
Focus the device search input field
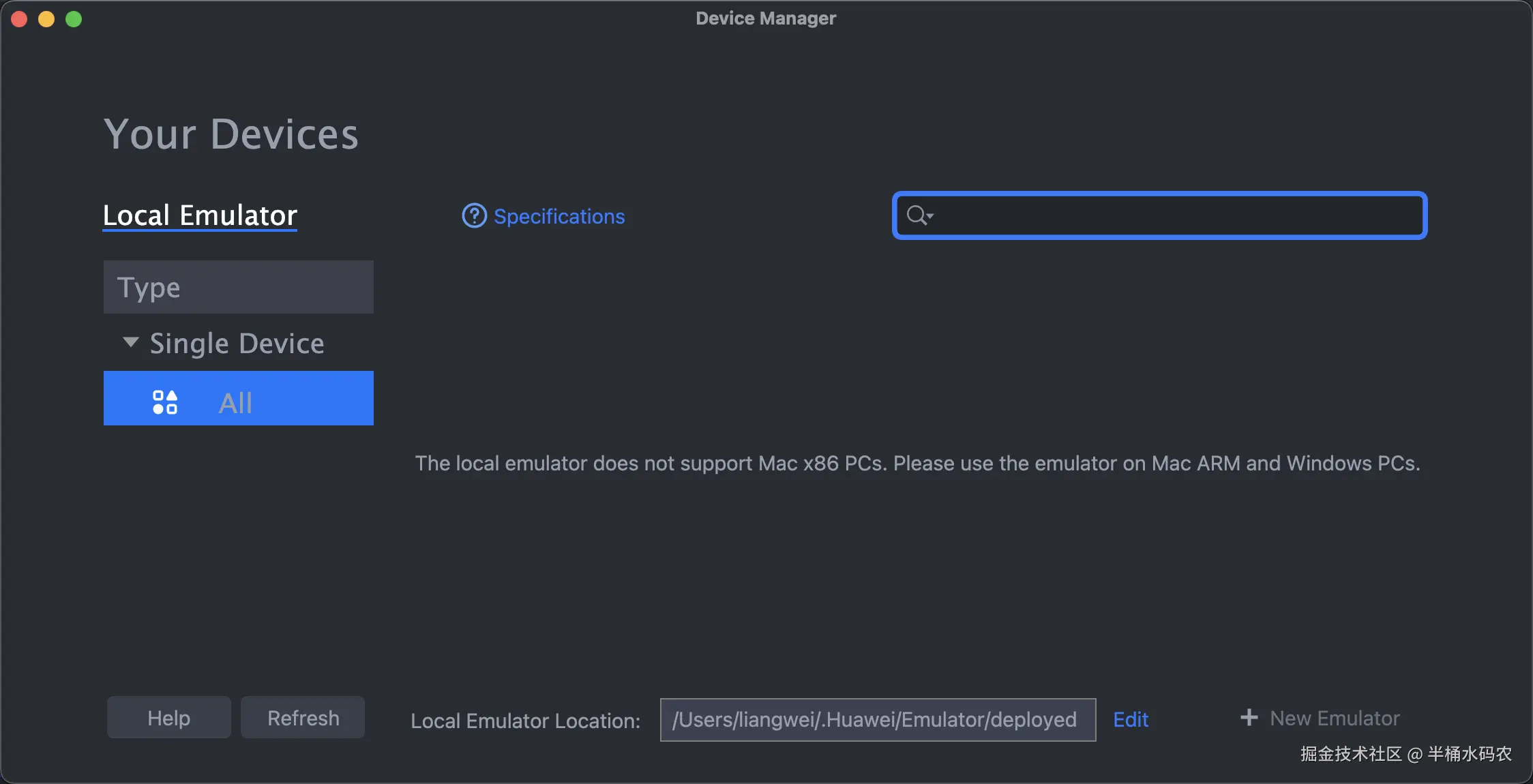[1173, 215]
